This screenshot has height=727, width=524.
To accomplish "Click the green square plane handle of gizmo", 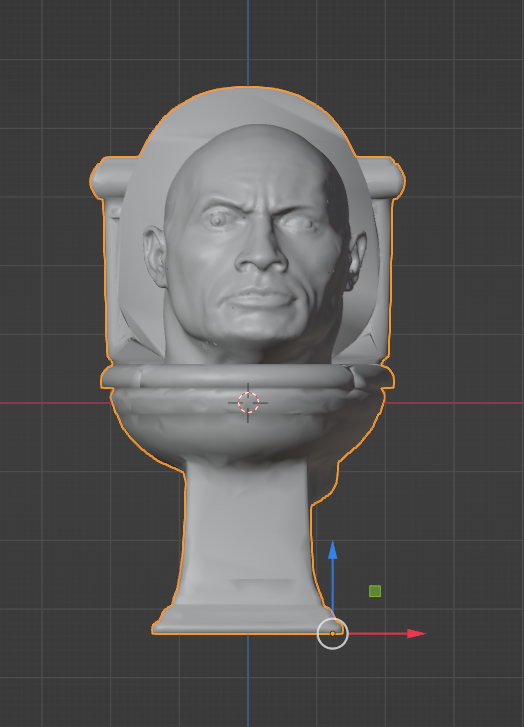I will pyautogui.click(x=375, y=591).
